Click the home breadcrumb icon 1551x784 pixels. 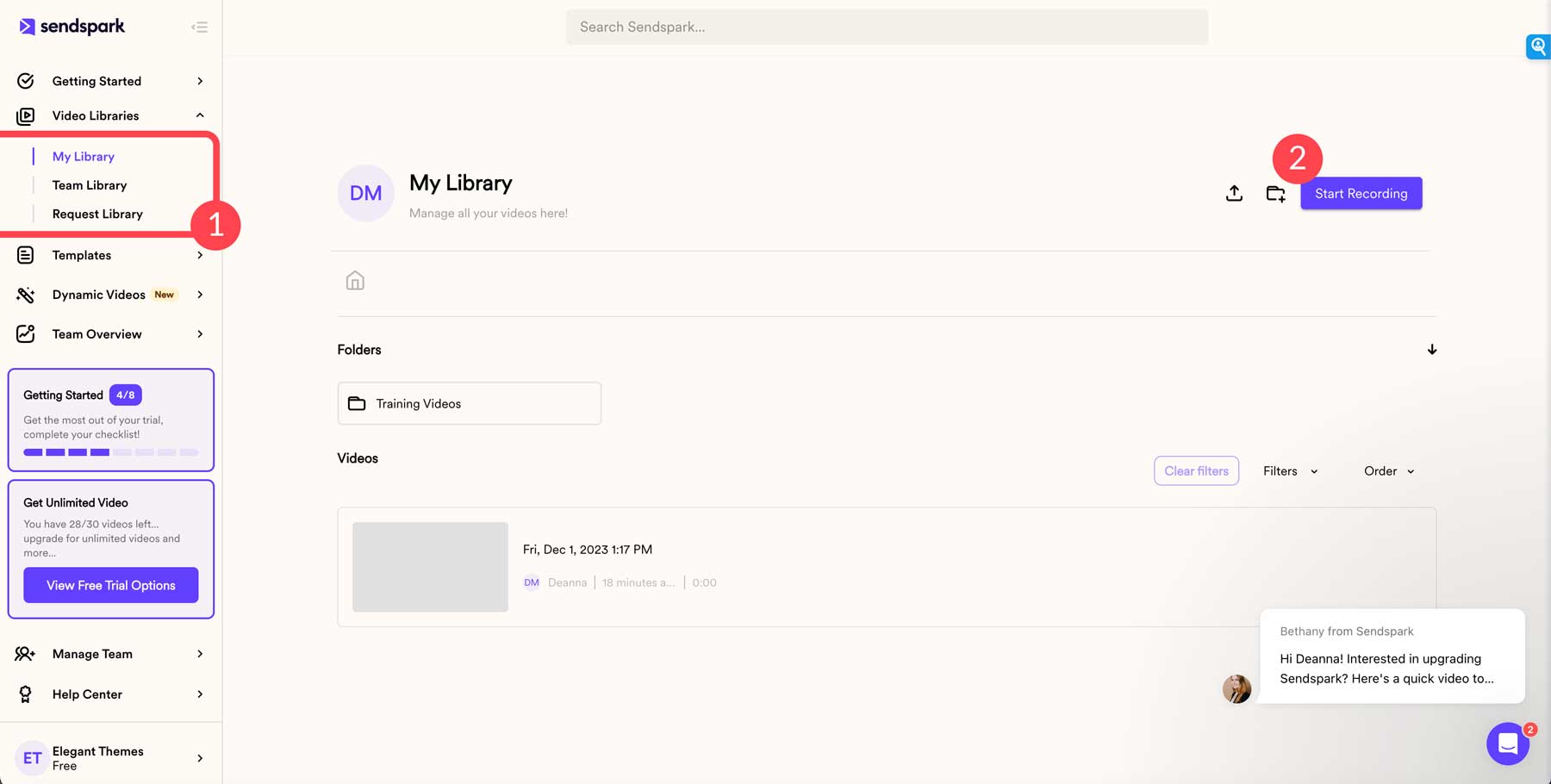click(354, 279)
